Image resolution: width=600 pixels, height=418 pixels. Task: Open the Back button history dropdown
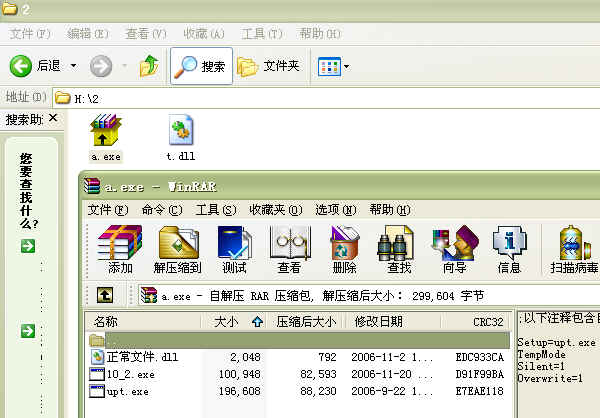[73, 66]
